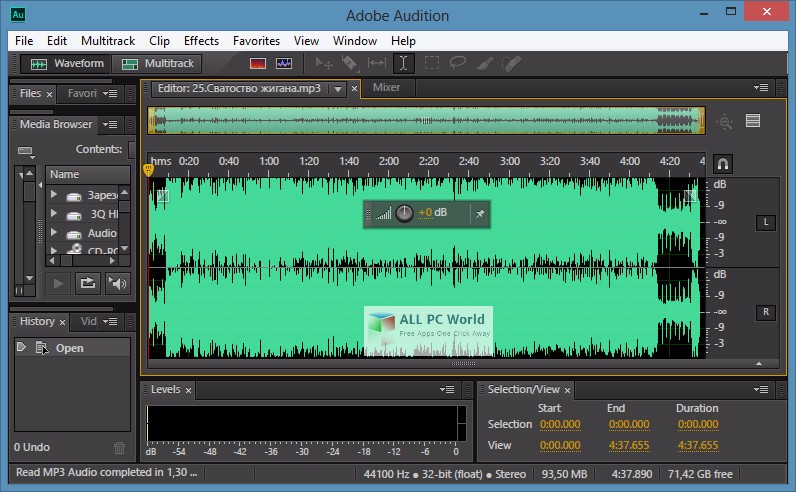Open the View menu
Screen dimensions: 796x492
(306, 41)
